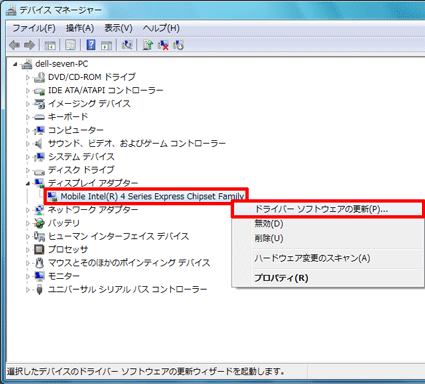The height and width of the screenshot is (384, 425).
Task: Select the イメージング デバイス label
Action: 89,104
